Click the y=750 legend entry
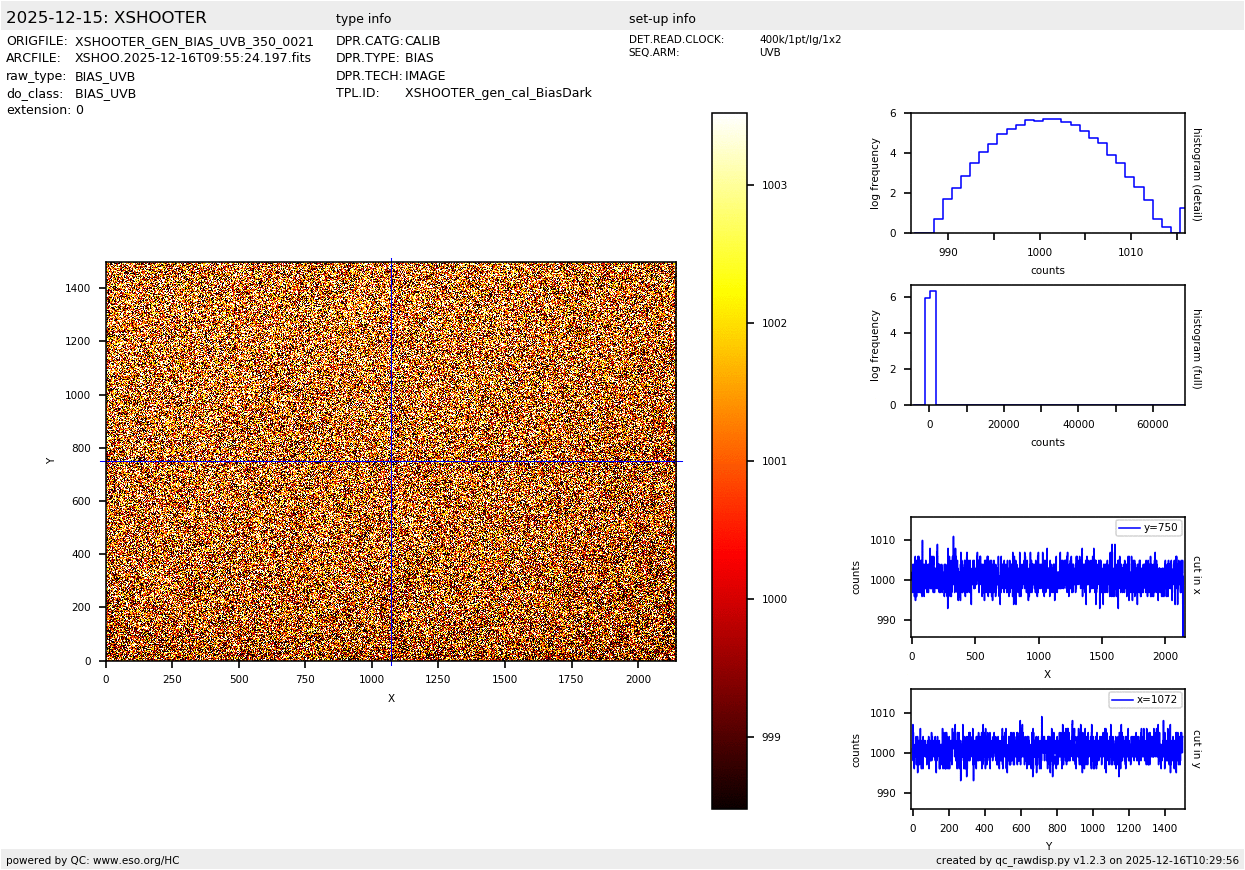Screen dimensions: 1245x870 1148,528
